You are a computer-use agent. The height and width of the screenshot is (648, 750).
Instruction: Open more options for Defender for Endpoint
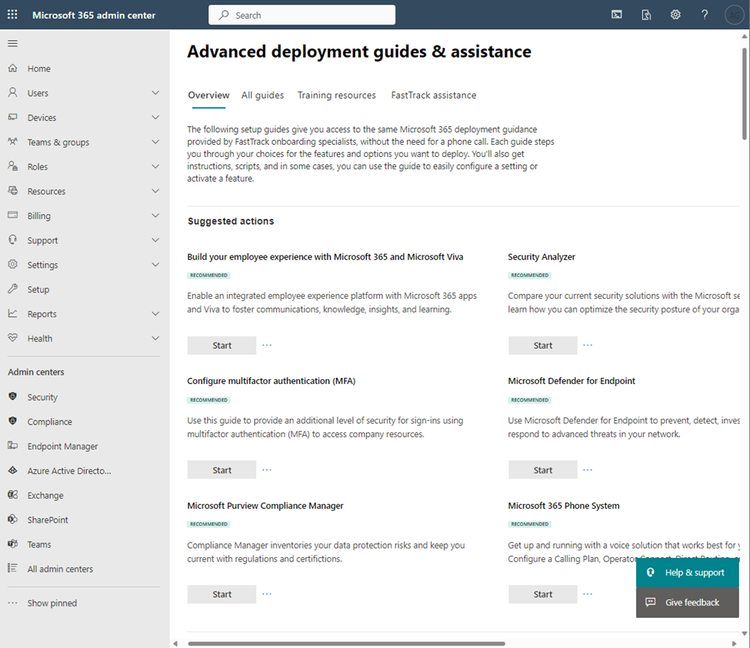click(588, 470)
